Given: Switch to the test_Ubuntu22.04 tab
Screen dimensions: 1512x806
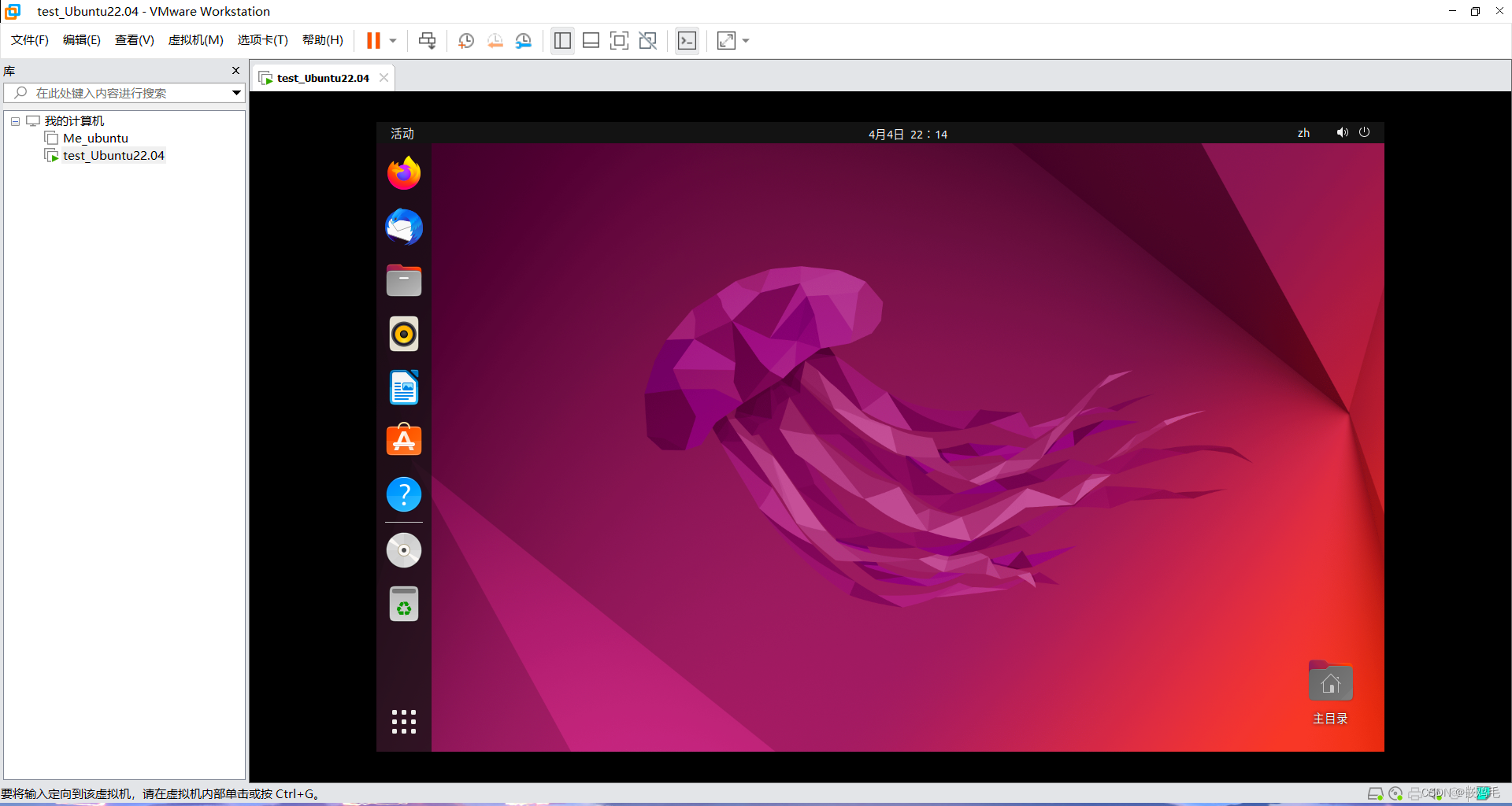Looking at the screenshot, I should 323,78.
